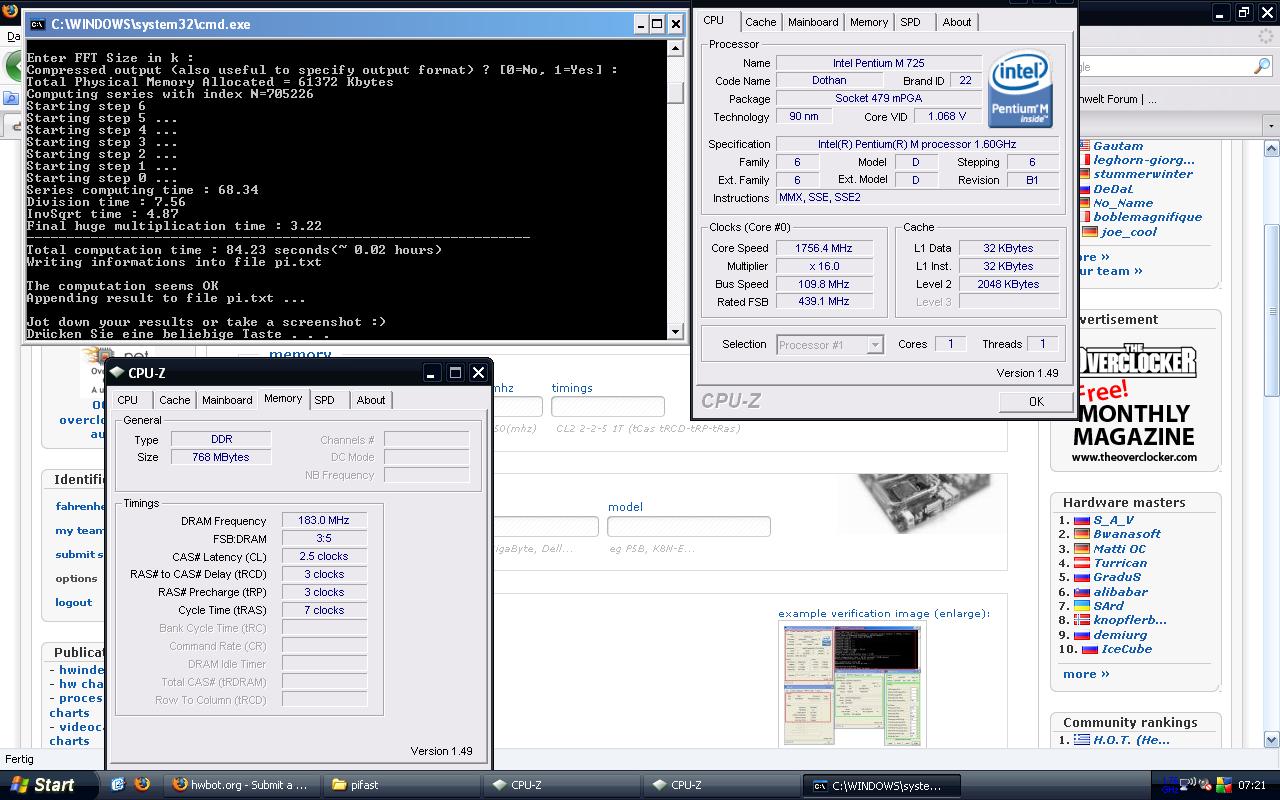Switch to hwbot.org Firefox taskbar item
The height and width of the screenshot is (800, 1280).
(241, 785)
